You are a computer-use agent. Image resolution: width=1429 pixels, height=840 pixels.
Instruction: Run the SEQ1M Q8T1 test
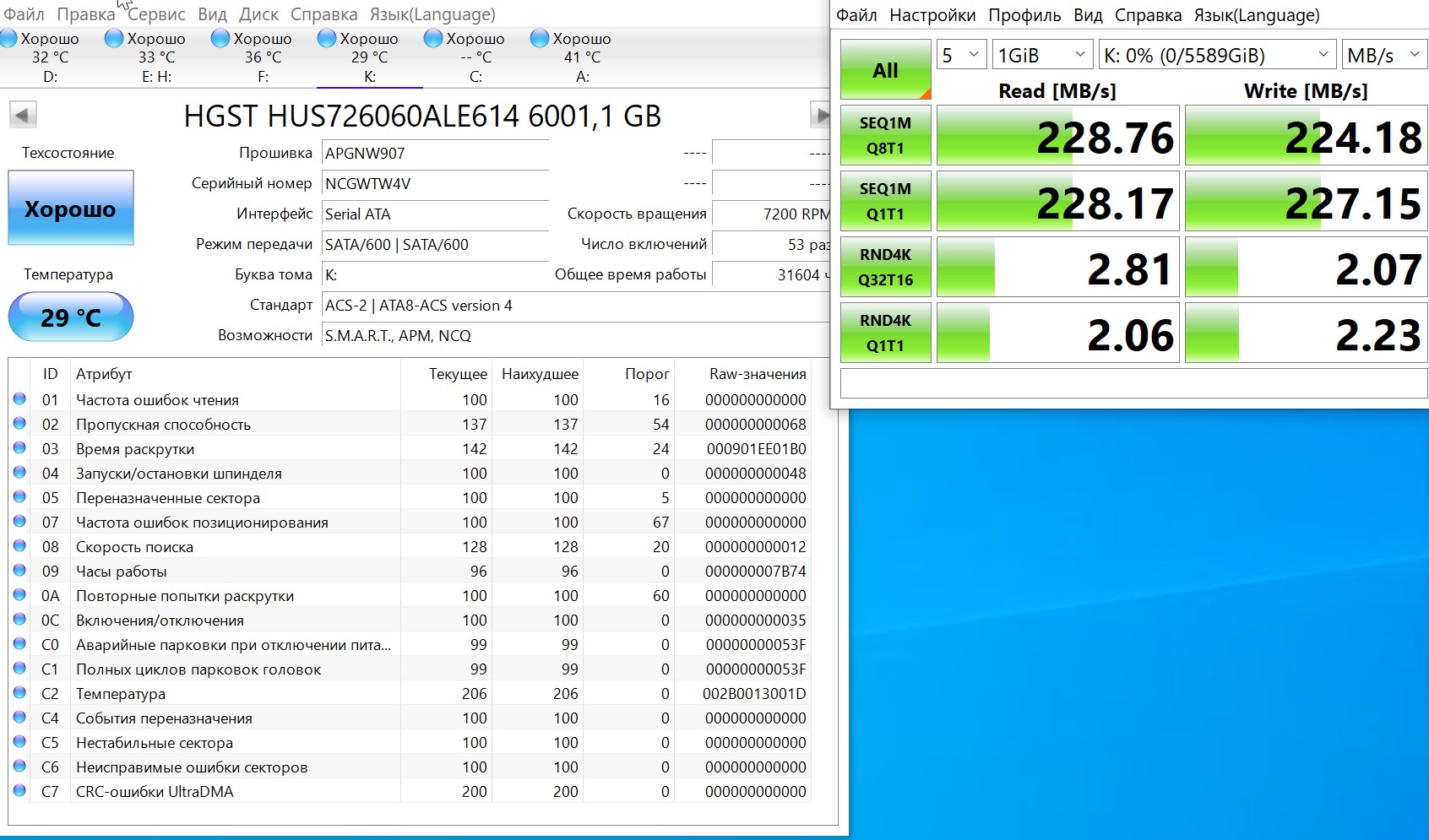point(885,135)
